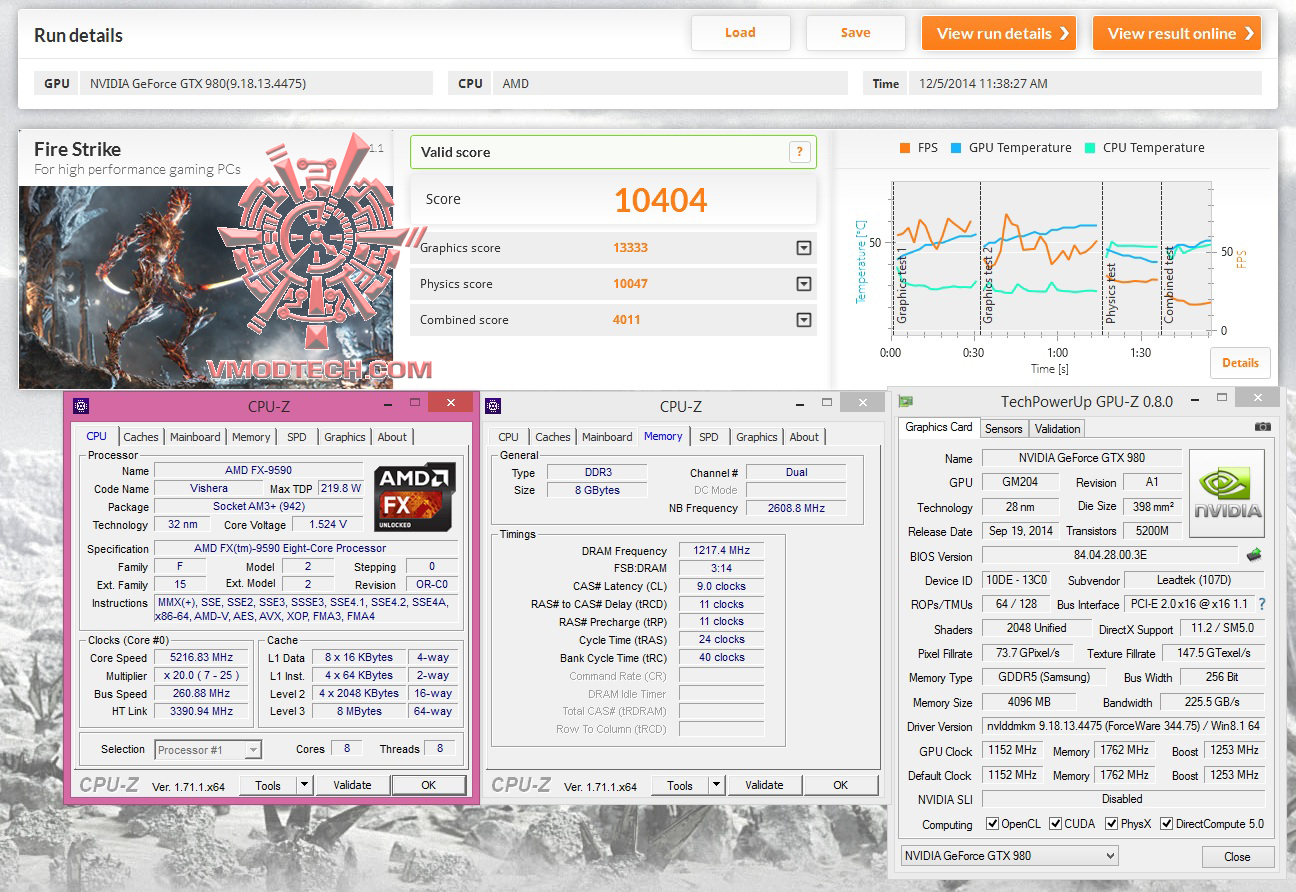Click Tools button in pink CPU-Z window
The image size is (1296, 892).
click(x=268, y=785)
